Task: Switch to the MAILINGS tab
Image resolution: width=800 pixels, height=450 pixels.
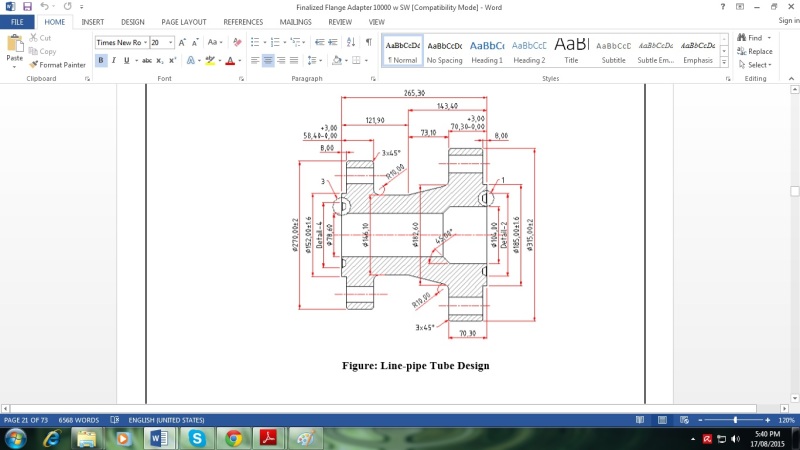Action: click(x=295, y=22)
